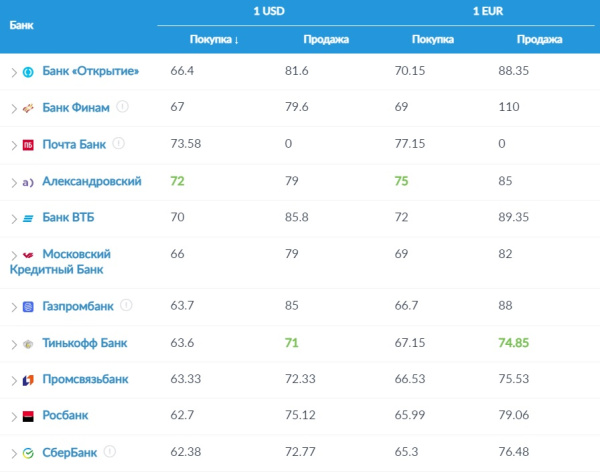
Task: Click the Rosbank red-black logo icon
Action: (x=28, y=416)
